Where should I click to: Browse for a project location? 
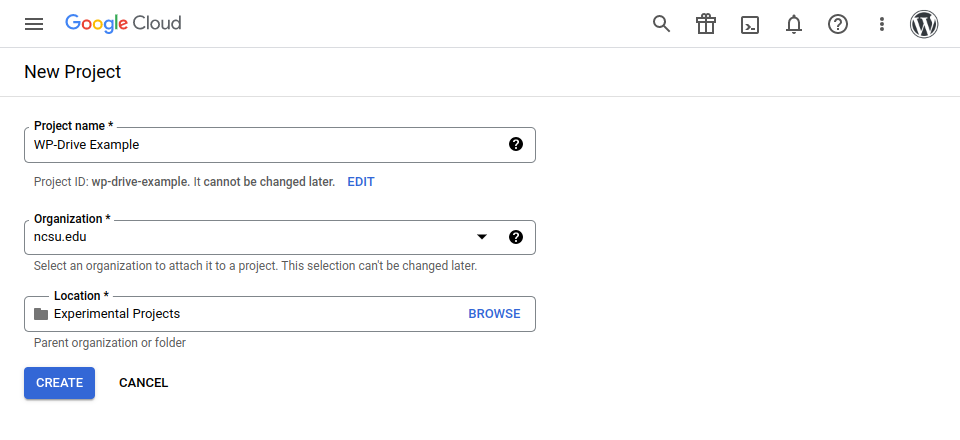[494, 314]
